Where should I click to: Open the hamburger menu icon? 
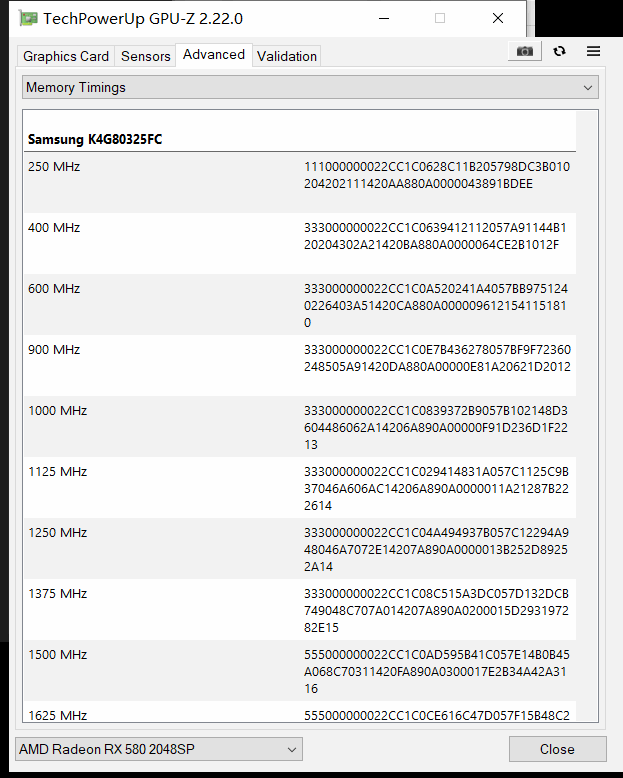tap(593, 52)
